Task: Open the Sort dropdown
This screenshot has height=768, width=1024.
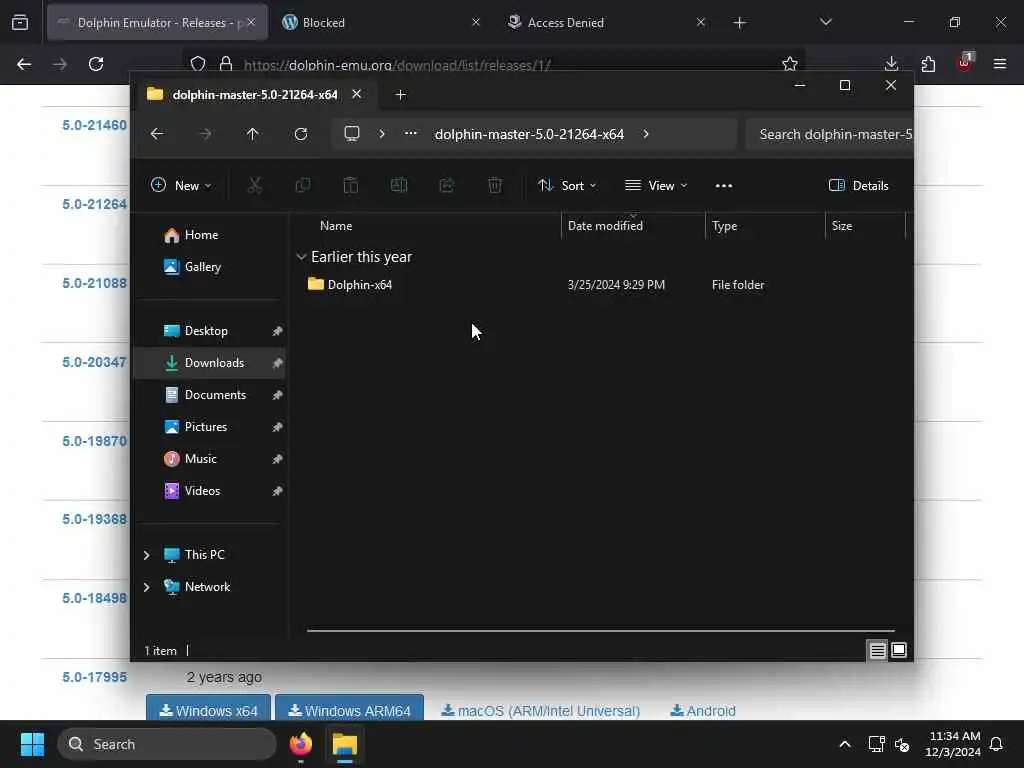Action: 567,185
